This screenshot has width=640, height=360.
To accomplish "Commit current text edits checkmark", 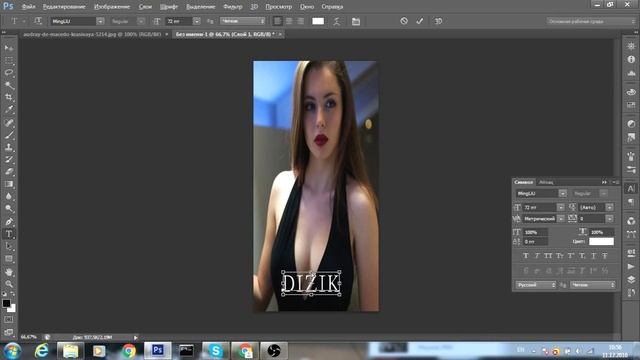I will point(420,21).
